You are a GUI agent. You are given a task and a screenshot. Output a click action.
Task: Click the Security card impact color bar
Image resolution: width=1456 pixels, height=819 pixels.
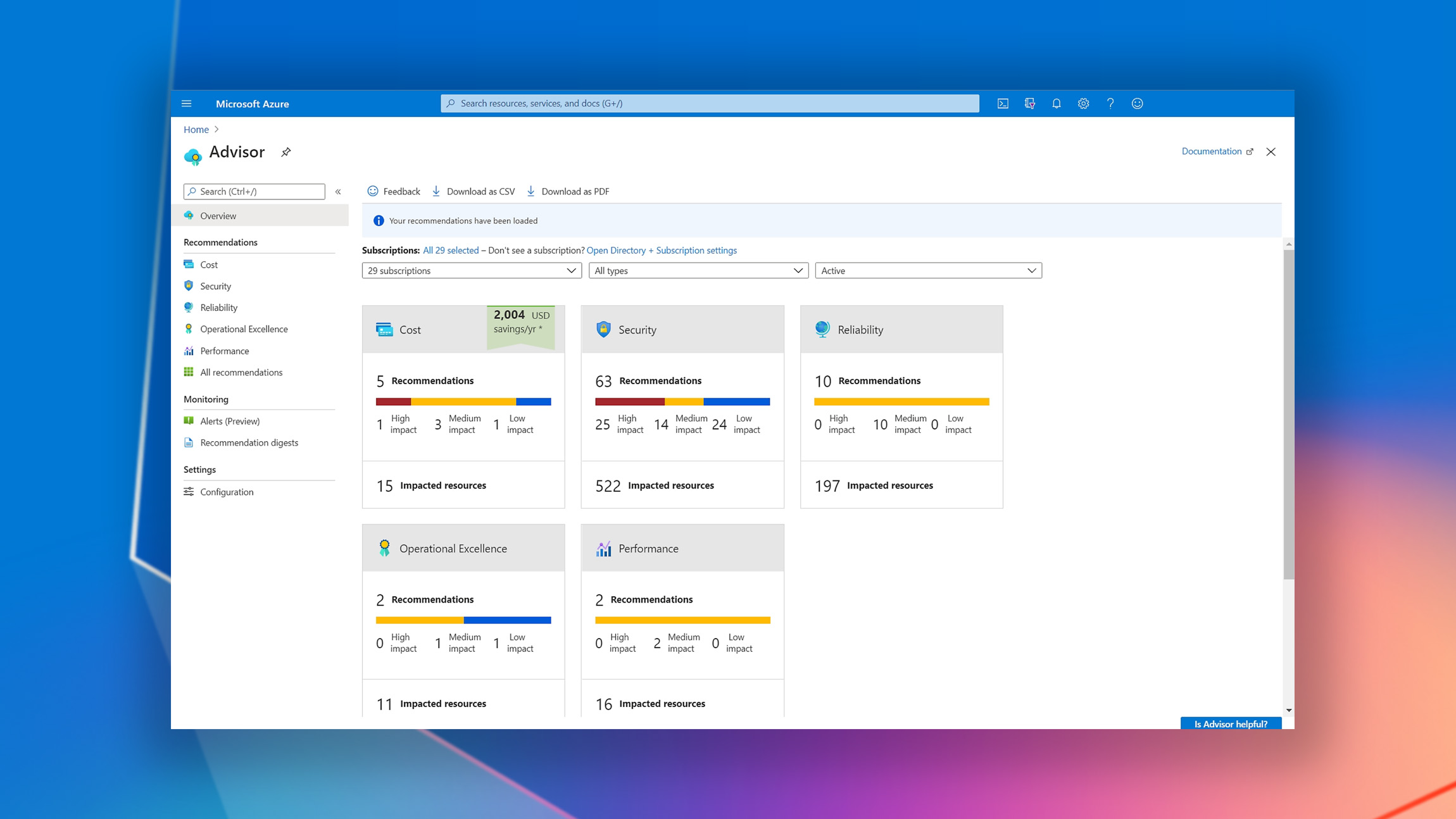682,402
